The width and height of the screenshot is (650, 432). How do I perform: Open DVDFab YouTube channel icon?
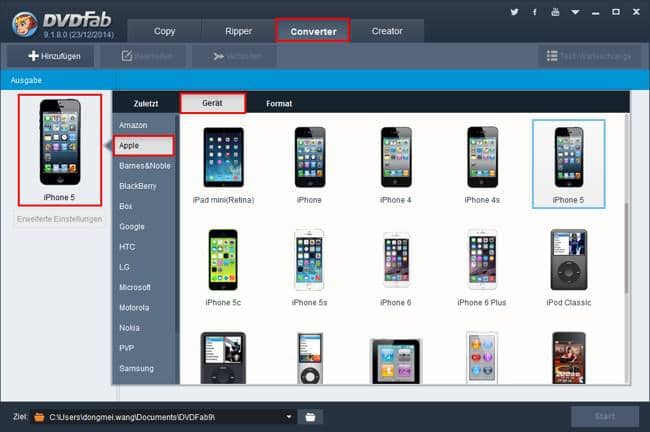(x=555, y=12)
